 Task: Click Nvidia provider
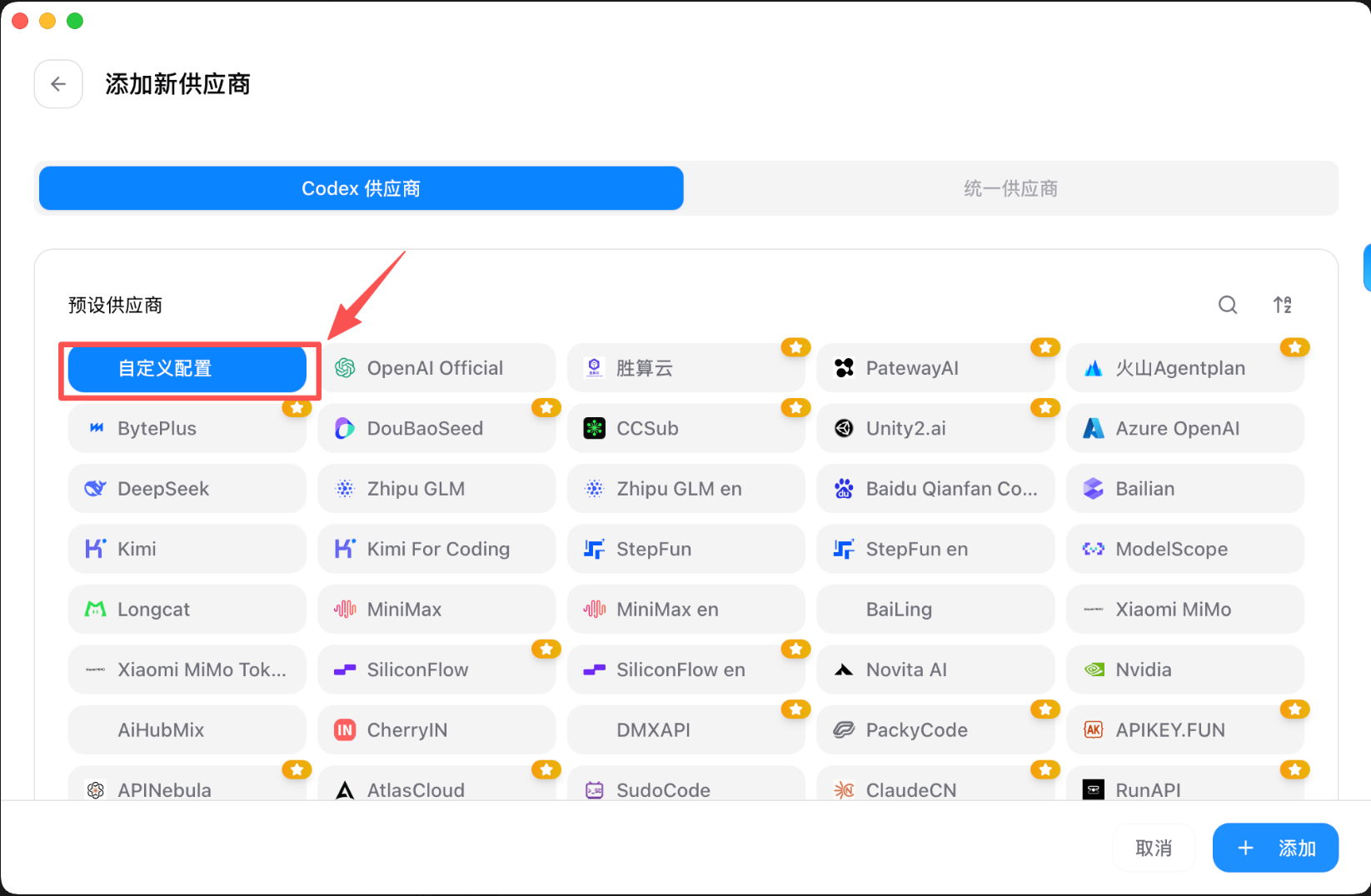click(1185, 670)
